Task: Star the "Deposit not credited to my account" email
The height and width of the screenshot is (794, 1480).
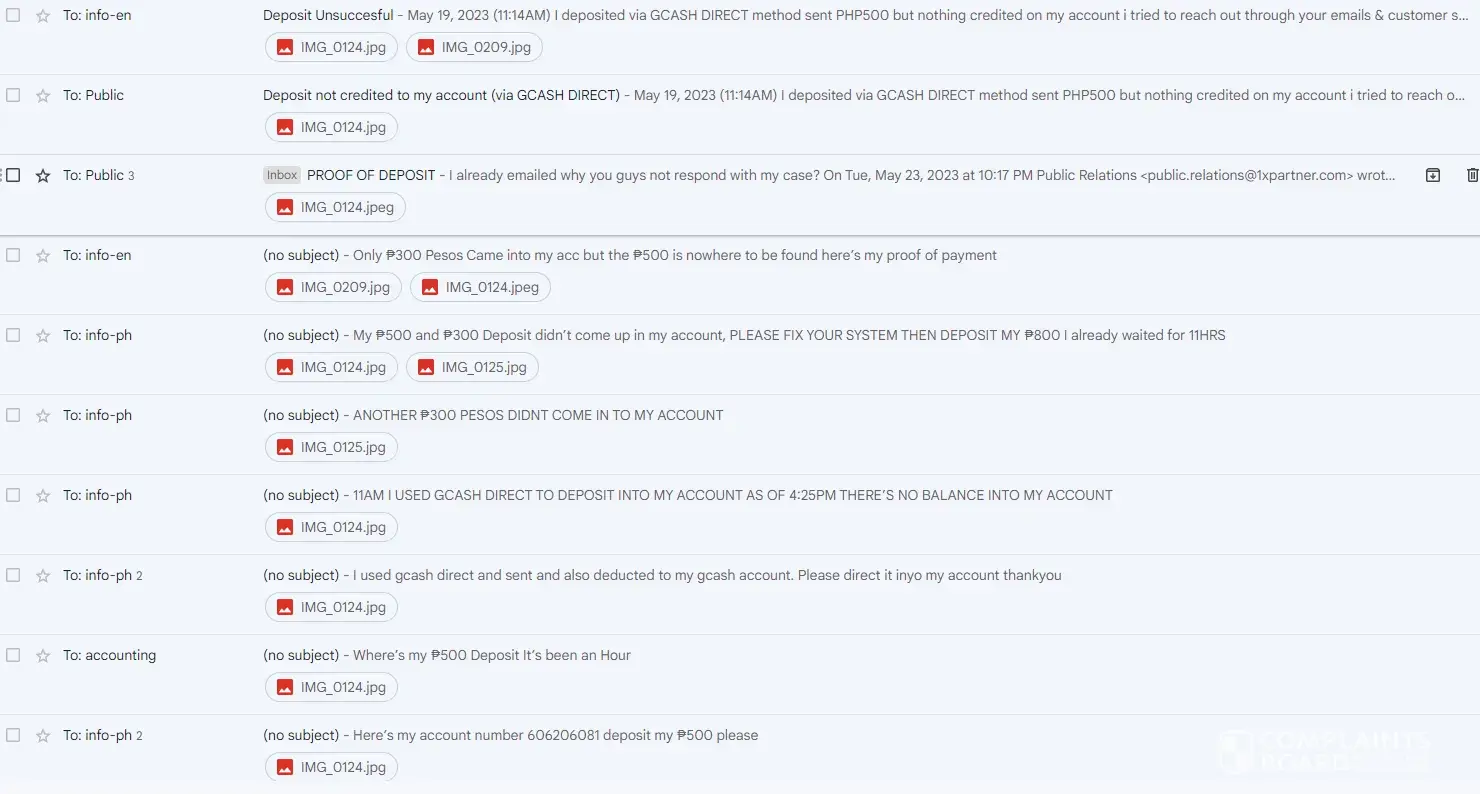Action: 43,95
